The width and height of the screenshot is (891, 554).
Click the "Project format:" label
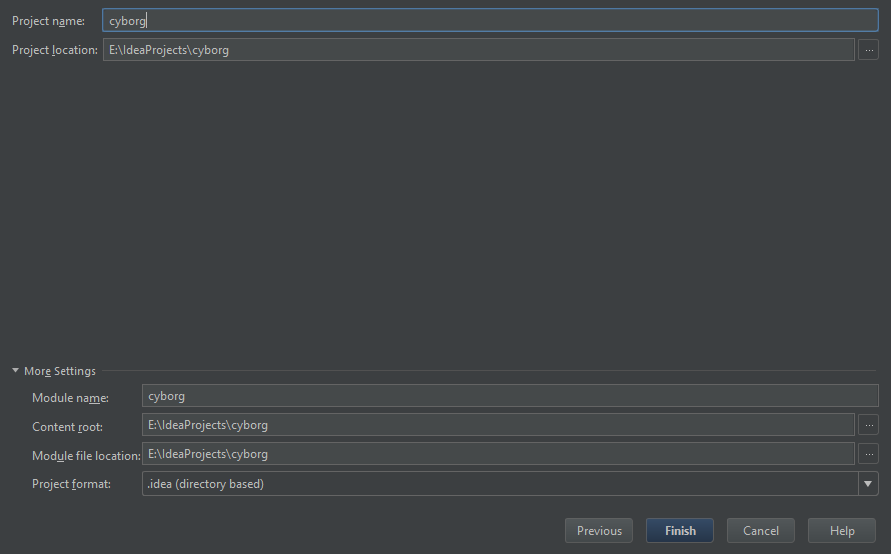pos(71,484)
